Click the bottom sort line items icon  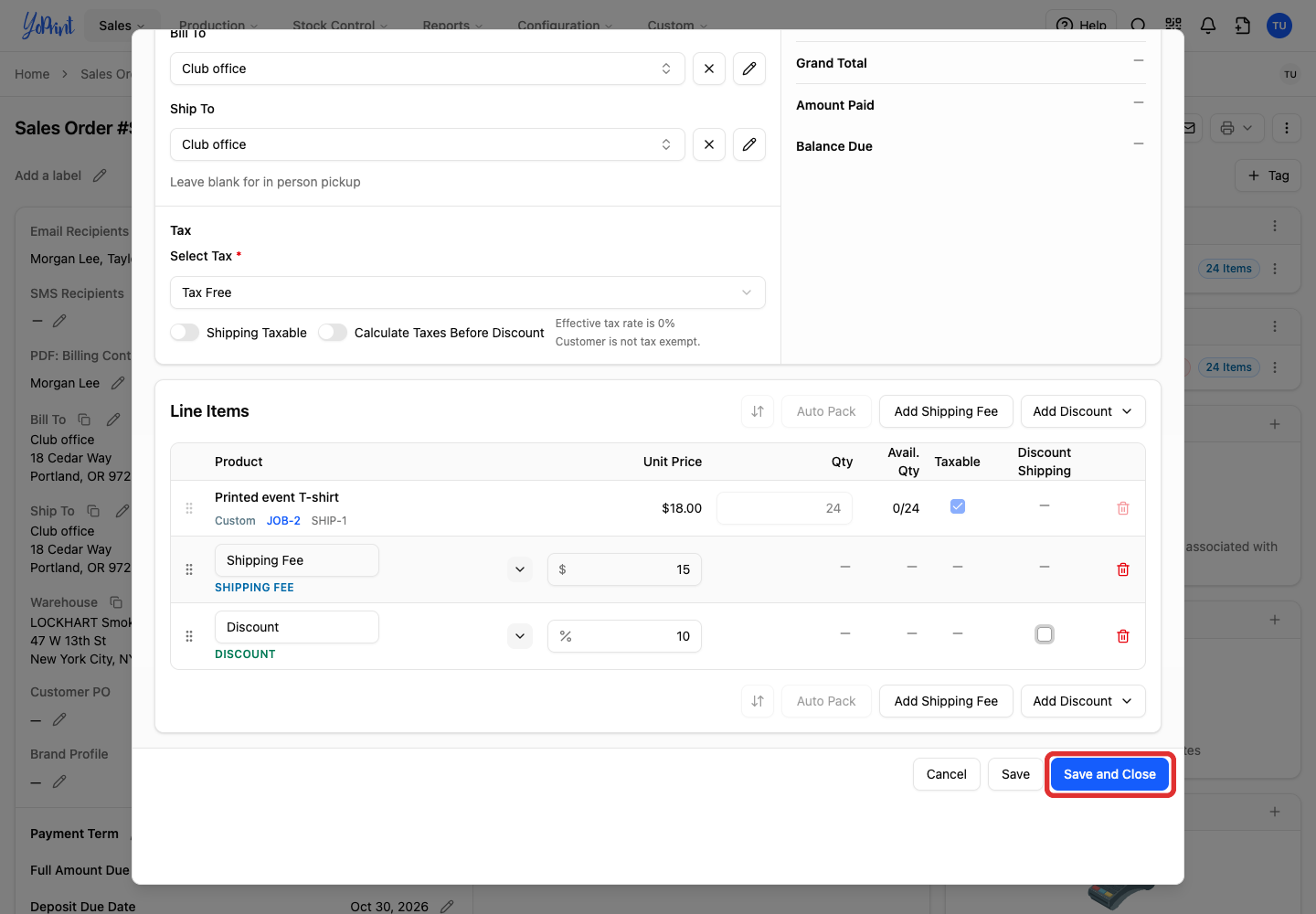coord(758,701)
